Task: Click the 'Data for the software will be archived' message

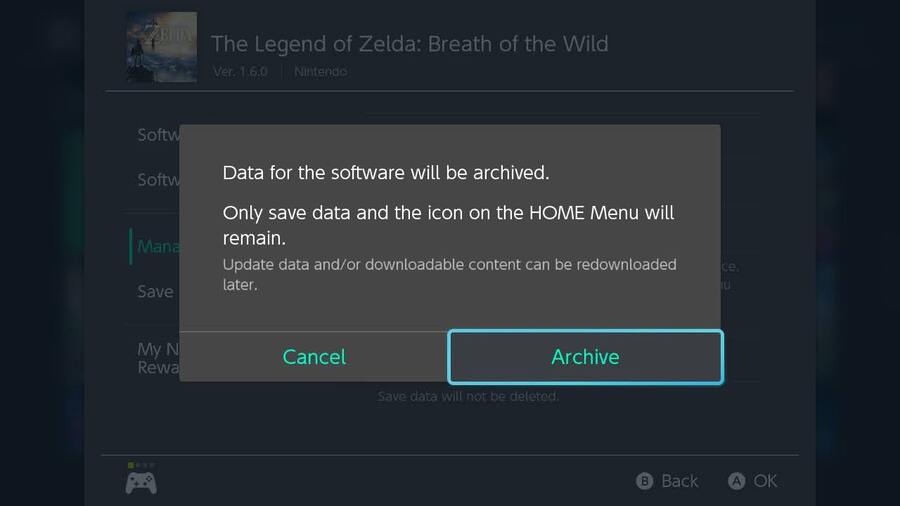Action: click(x=386, y=173)
